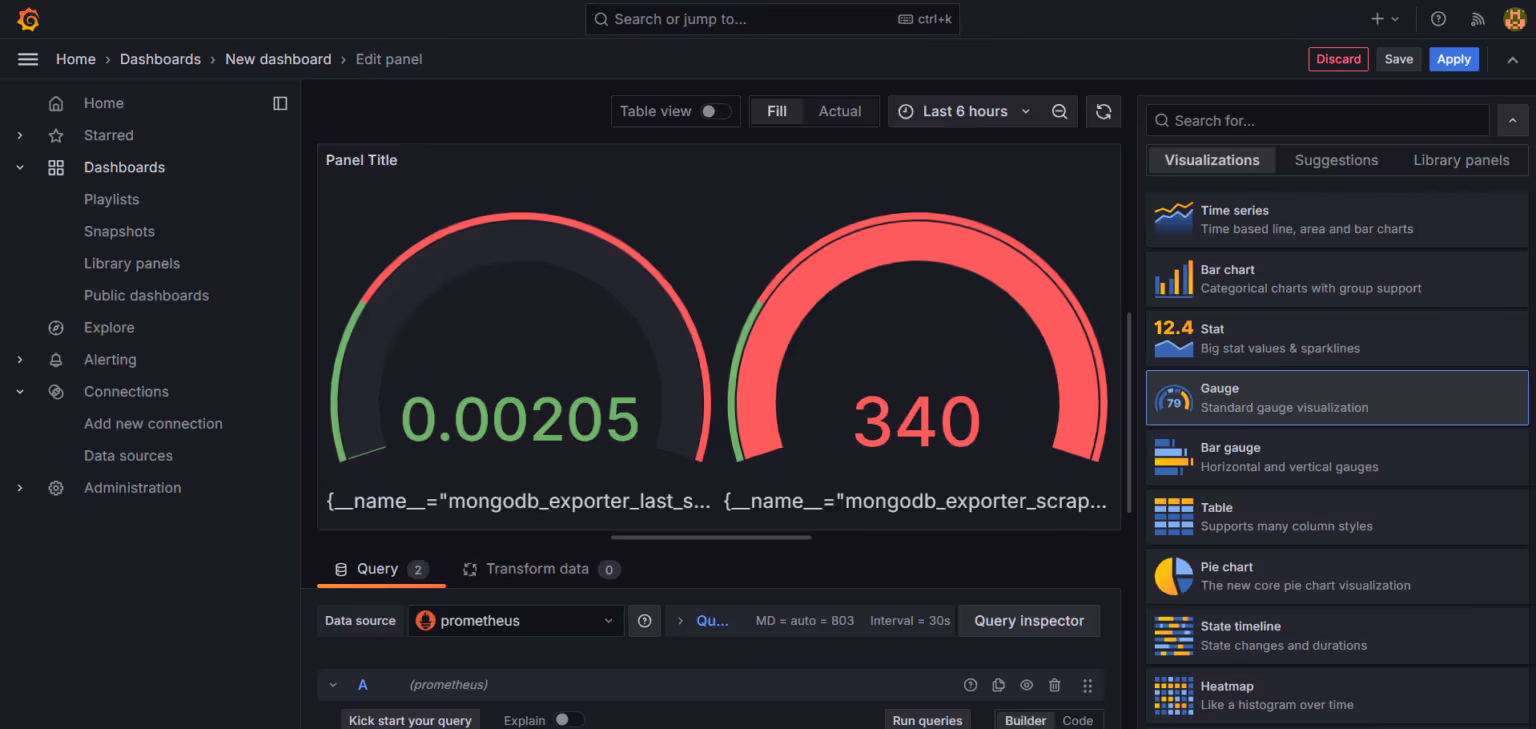
Task: Switch query editor to Code mode
Action: click(x=1077, y=720)
